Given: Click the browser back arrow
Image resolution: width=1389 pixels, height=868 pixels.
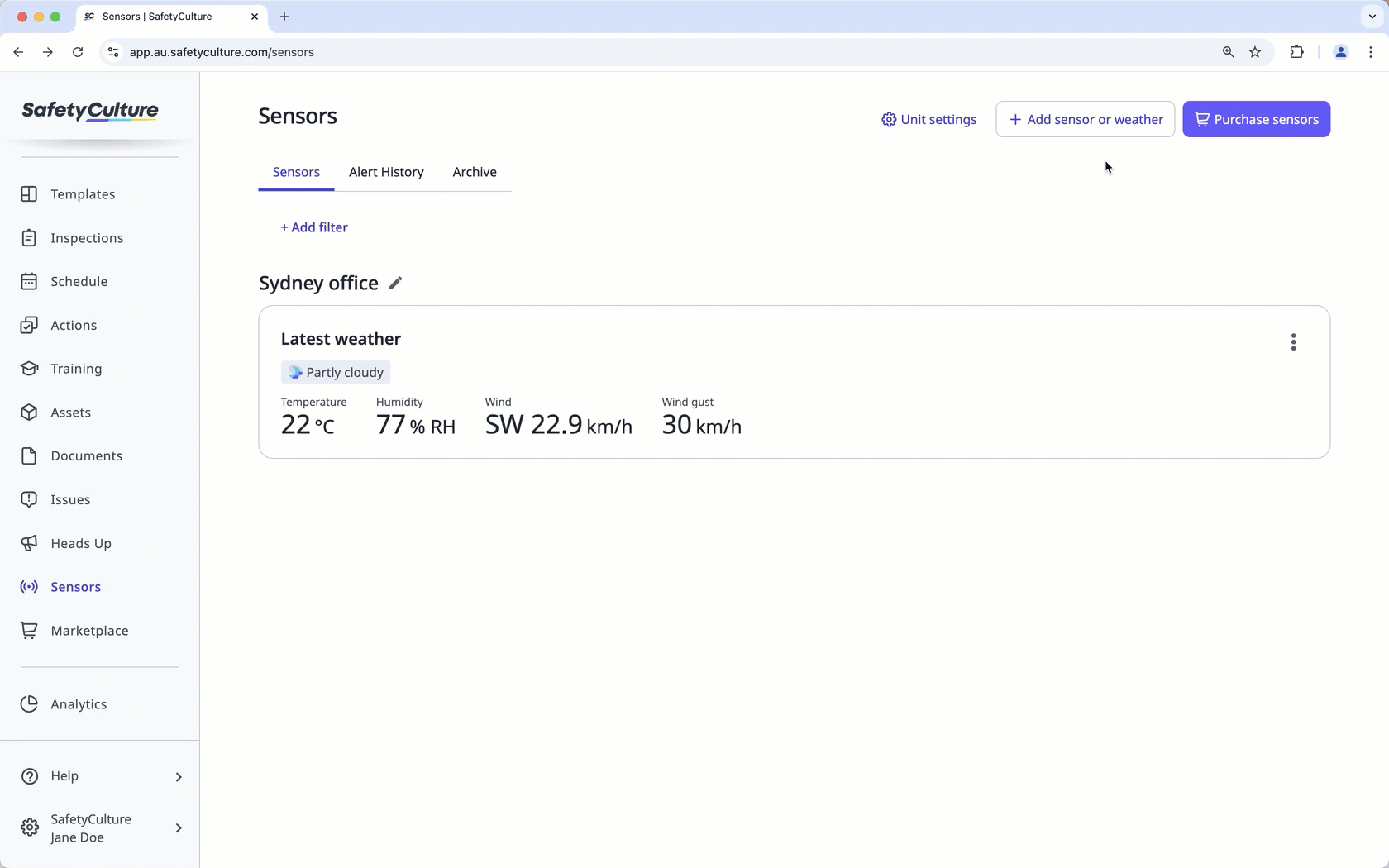Looking at the screenshot, I should (x=18, y=52).
